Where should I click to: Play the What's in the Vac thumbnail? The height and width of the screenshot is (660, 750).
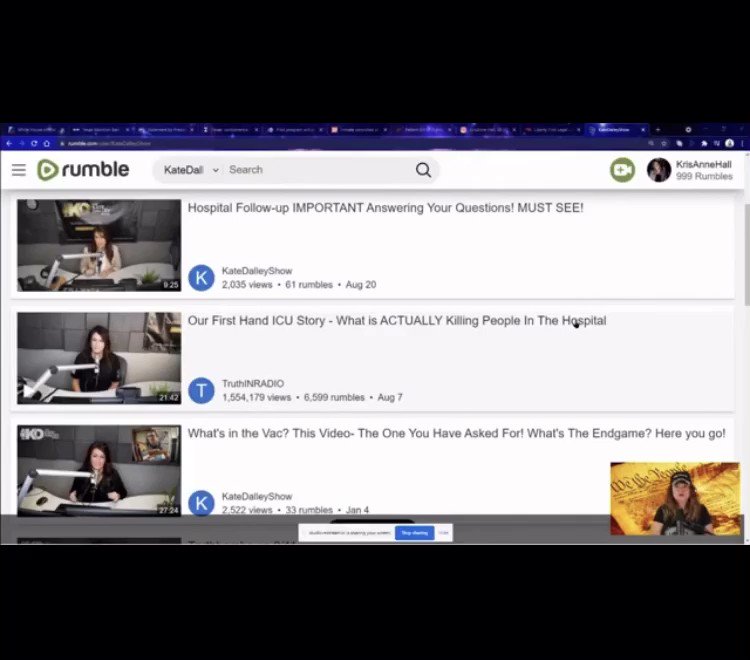coord(99,471)
